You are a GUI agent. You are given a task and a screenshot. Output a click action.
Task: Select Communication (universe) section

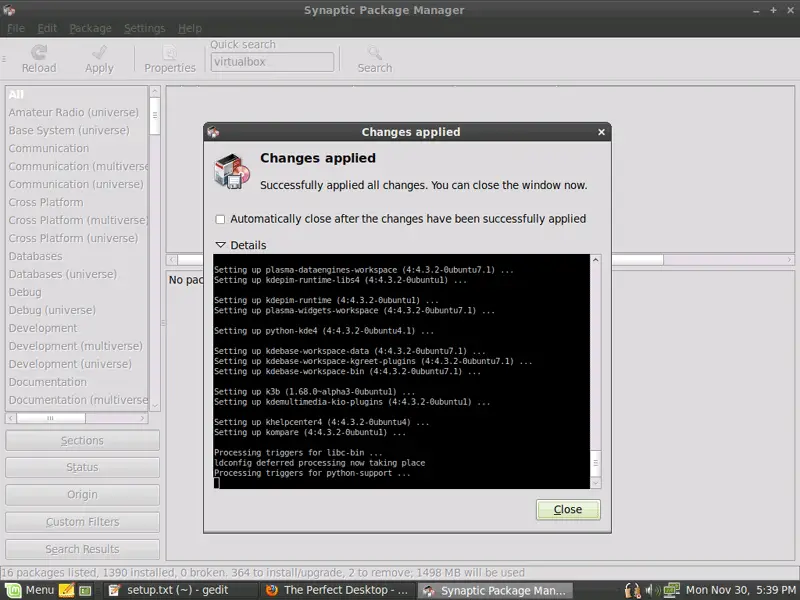(x=77, y=184)
